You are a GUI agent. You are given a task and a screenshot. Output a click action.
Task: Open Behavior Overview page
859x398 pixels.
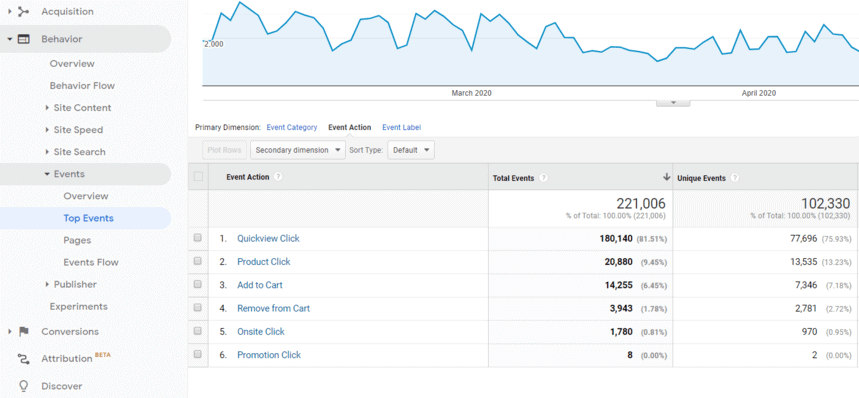72,64
